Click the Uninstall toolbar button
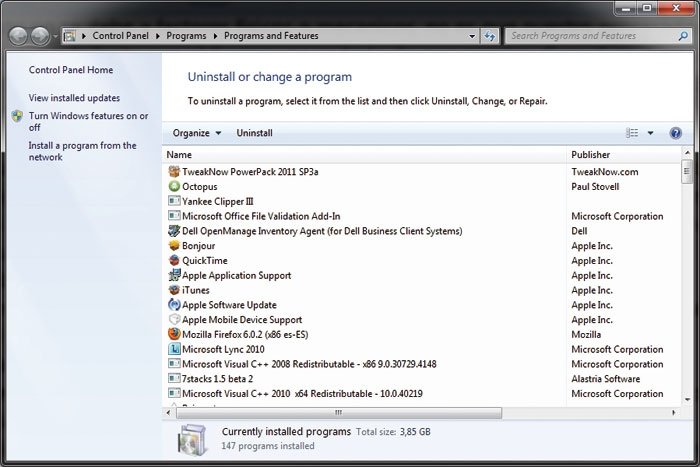 pos(254,133)
